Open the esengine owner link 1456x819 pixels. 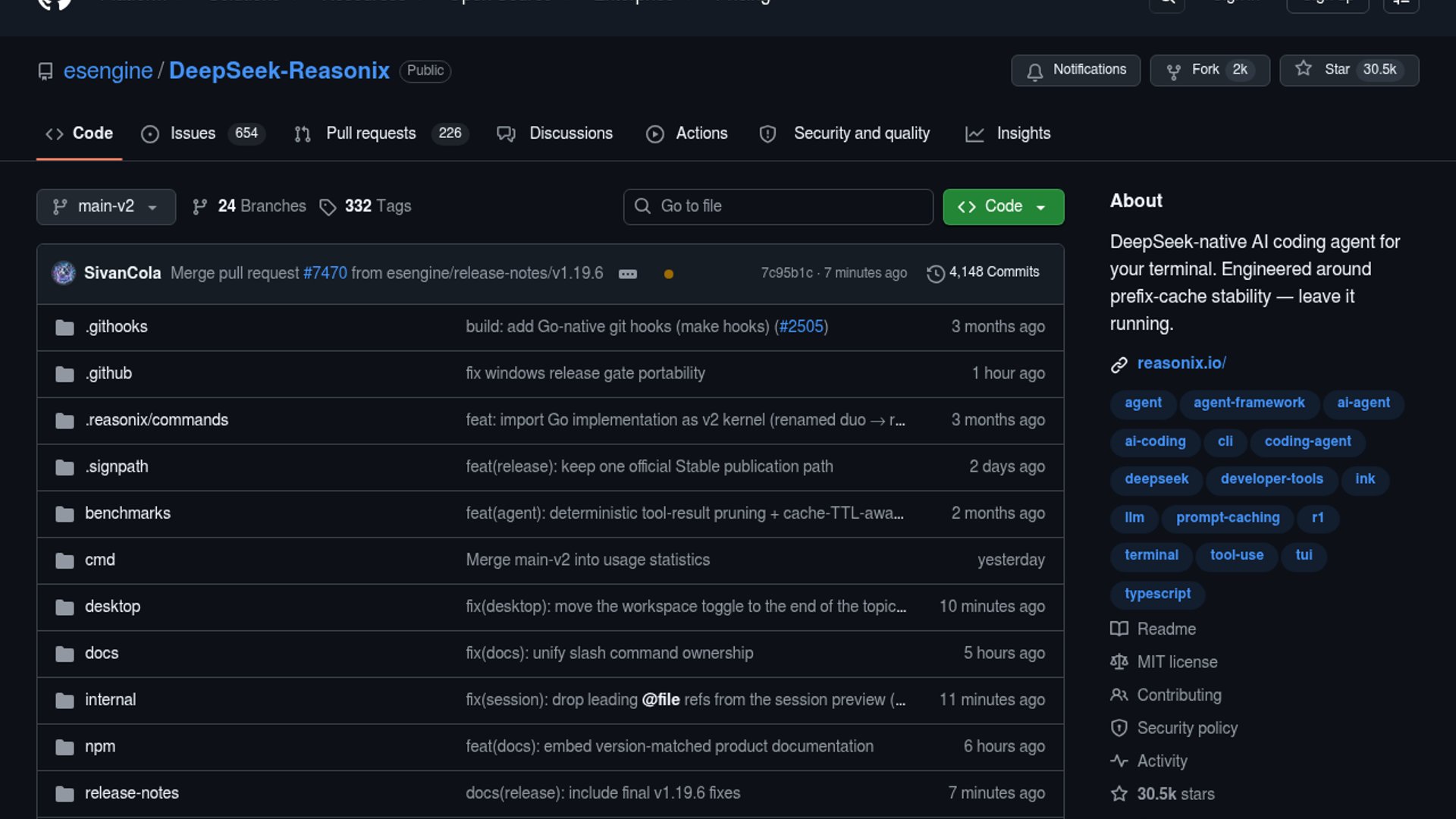(x=108, y=71)
